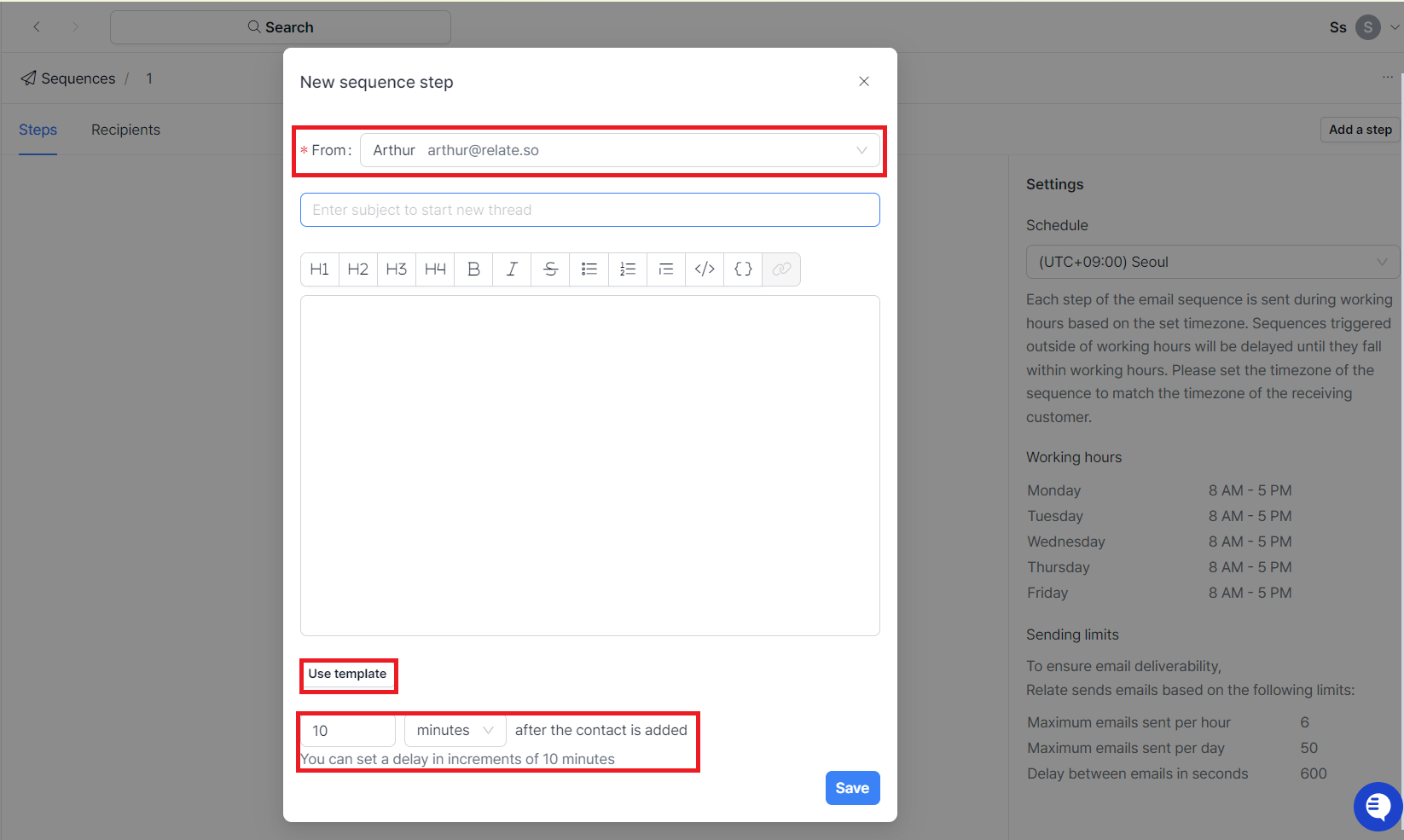This screenshot has height=840, width=1404.
Task: Click Maximum emails sent per day value 50
Action: (1308, 748)
